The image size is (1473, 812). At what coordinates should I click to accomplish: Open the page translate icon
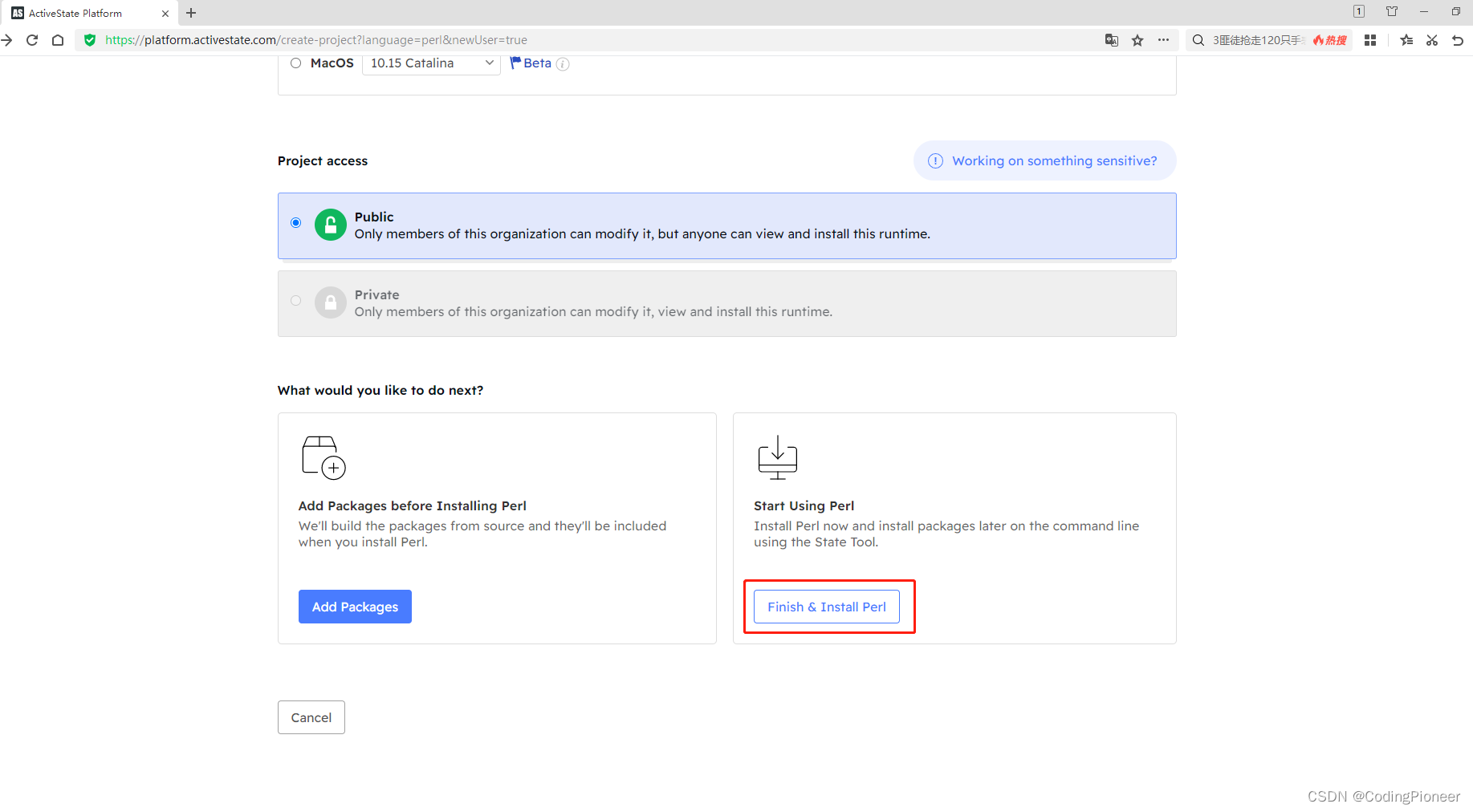pyautogui.click(x=1112, y=40)
